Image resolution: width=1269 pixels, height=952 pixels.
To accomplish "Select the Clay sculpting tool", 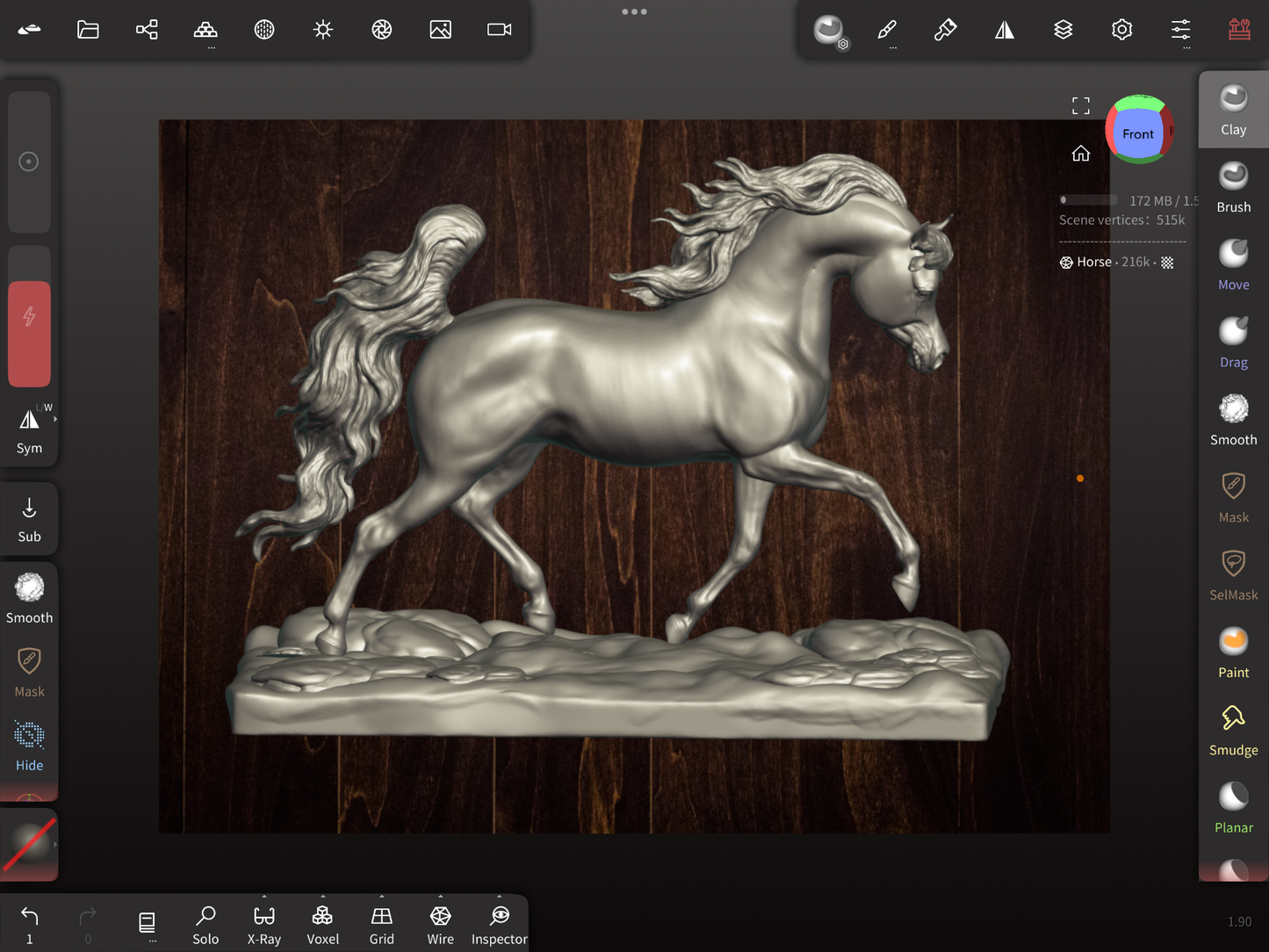I will pos(1233,109).
